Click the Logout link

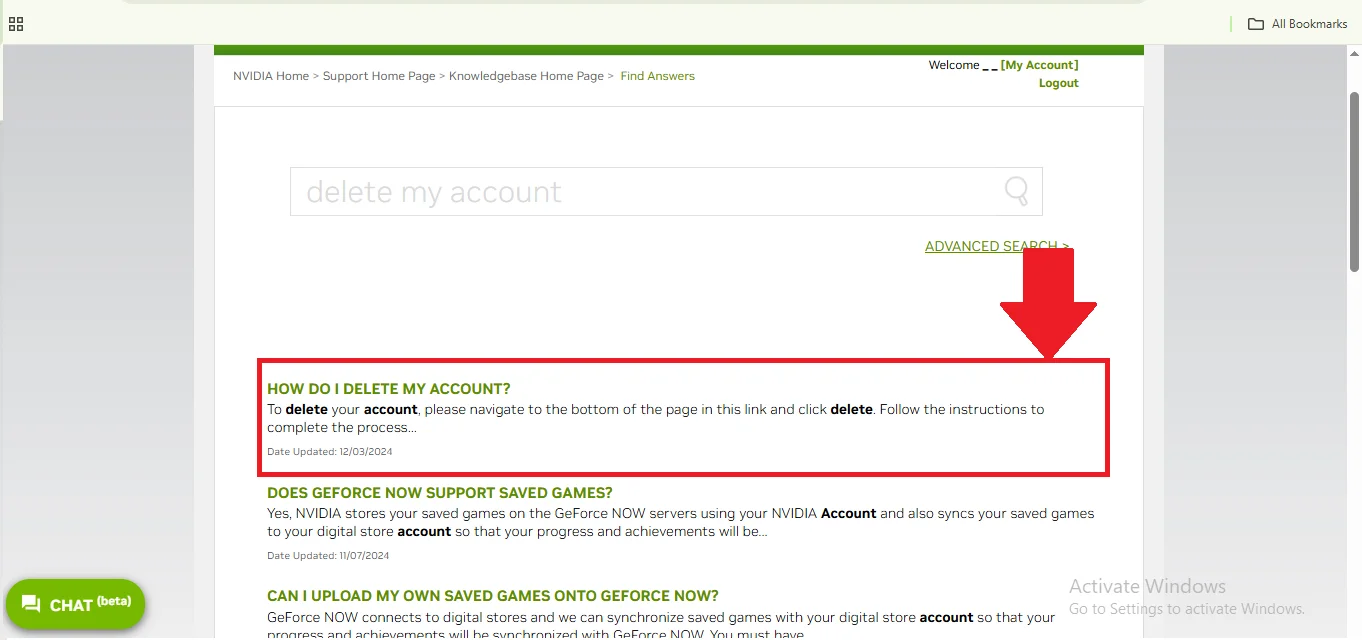click(x=1058, y=83)
